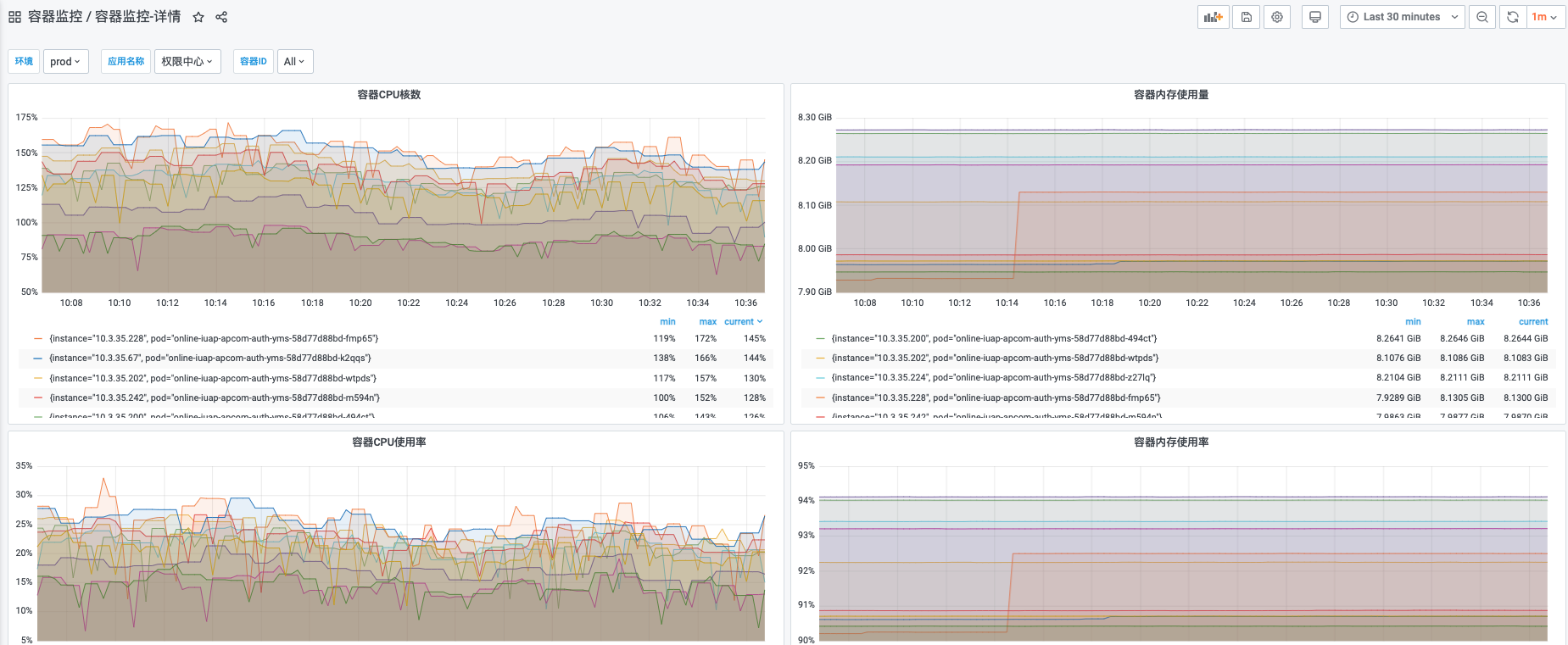Open the 权限中心 application dropdown
This screenshot has width=1568, height=645.
(x=187, y=61)
